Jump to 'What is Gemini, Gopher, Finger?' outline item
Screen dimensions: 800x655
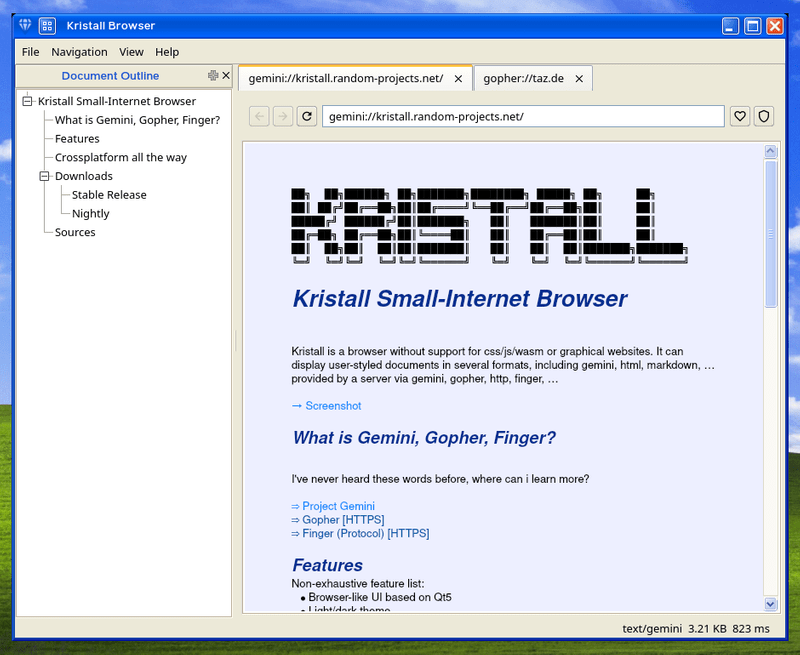[137, 120]
